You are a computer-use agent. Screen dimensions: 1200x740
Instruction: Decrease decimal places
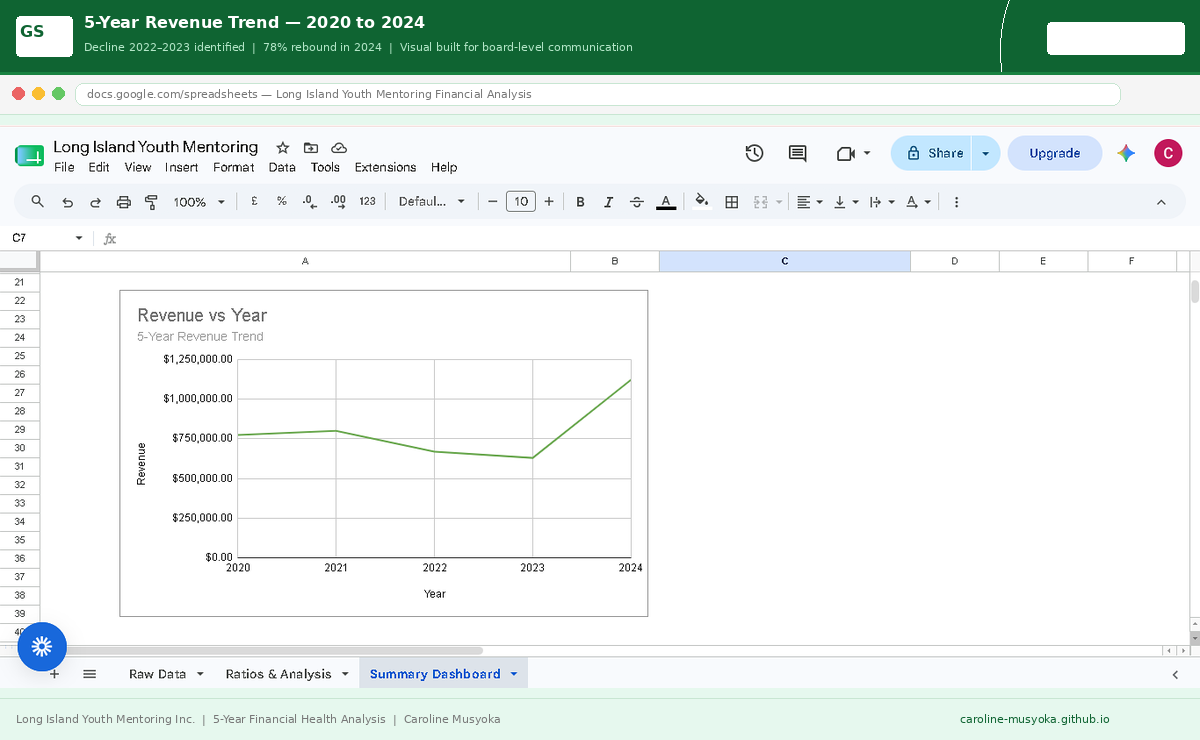pos(310,201)
